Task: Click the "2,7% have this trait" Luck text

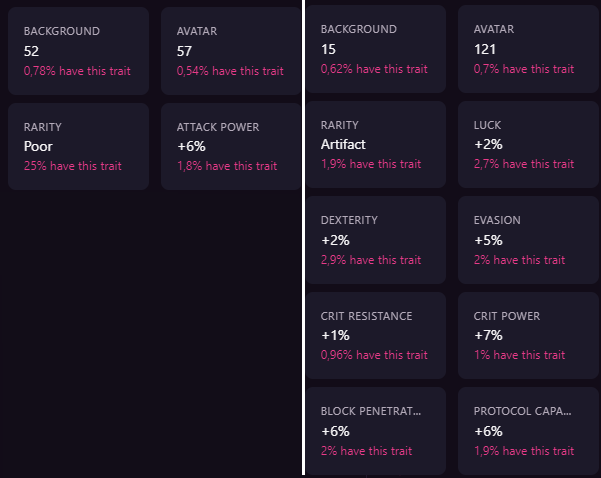Action: click(x=524, y=164)
